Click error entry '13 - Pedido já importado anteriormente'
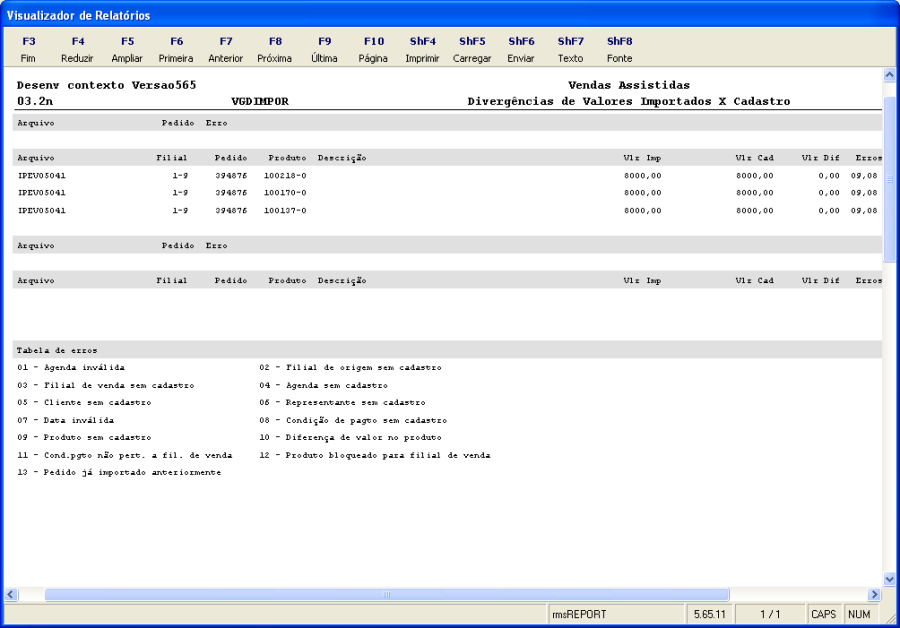900x628 pixels. tap(119, 472)
